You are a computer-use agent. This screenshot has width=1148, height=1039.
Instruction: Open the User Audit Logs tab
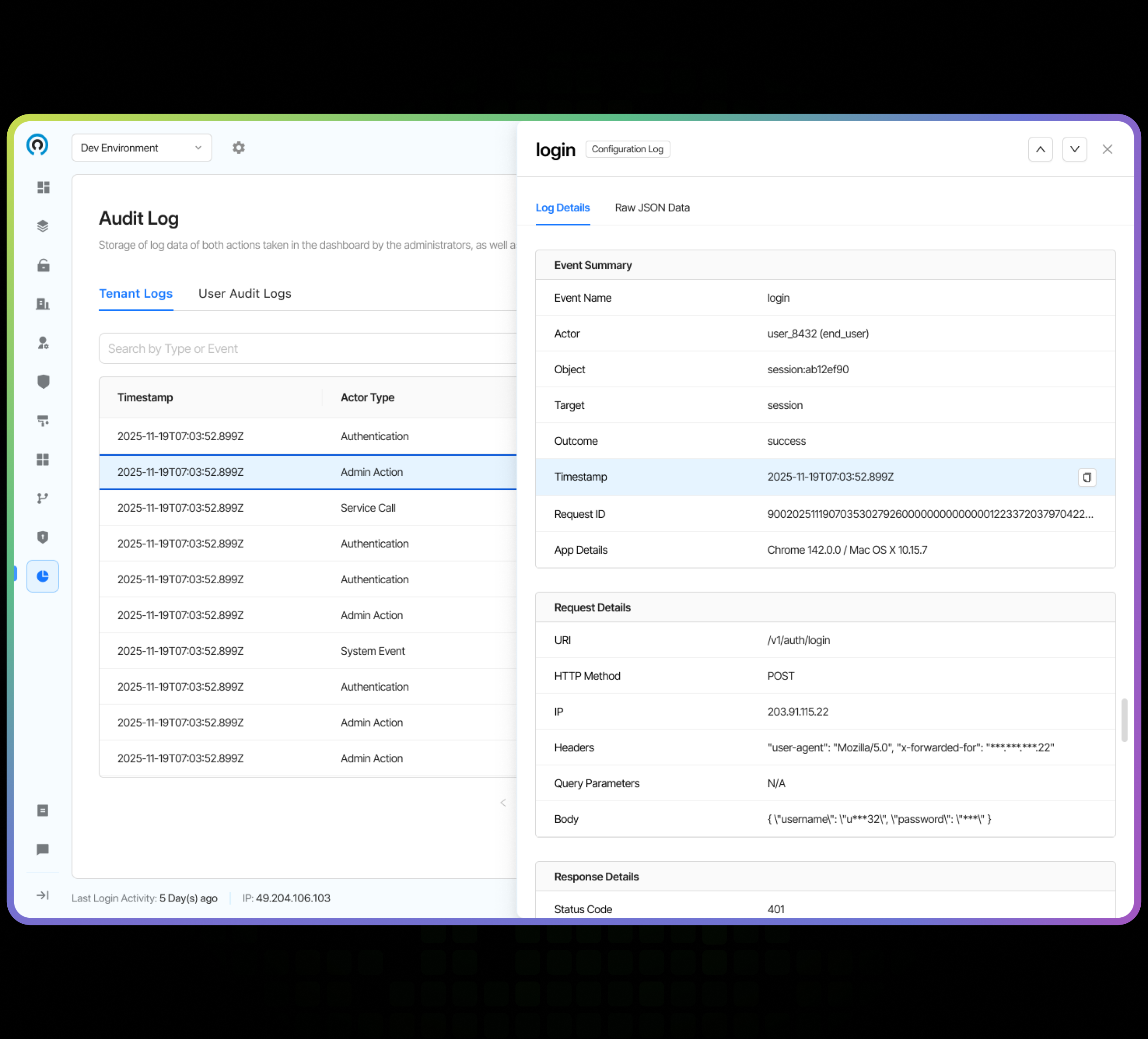[x=244, y=293]
